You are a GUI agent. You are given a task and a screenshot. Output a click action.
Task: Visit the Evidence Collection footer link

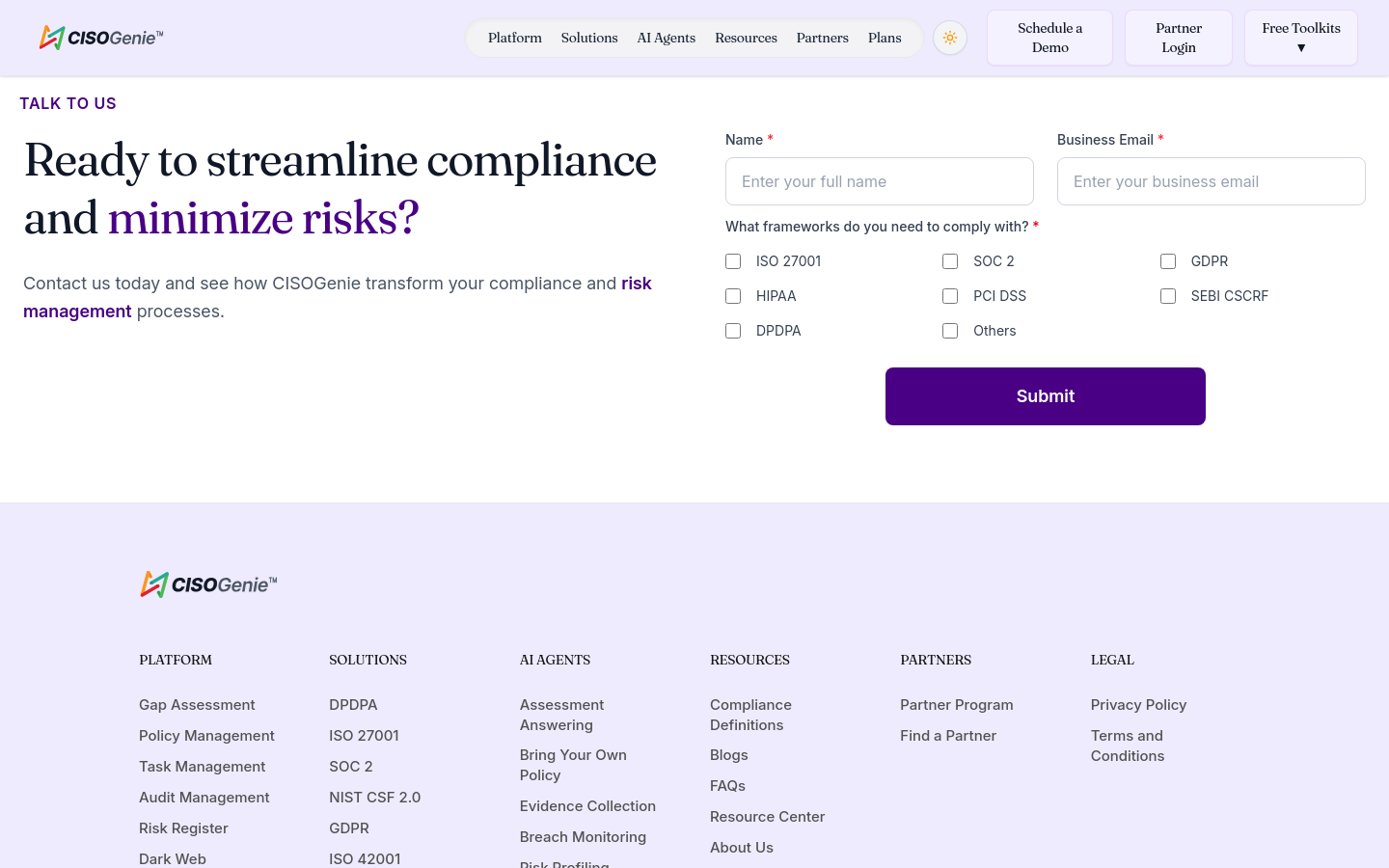coord(587,806)
